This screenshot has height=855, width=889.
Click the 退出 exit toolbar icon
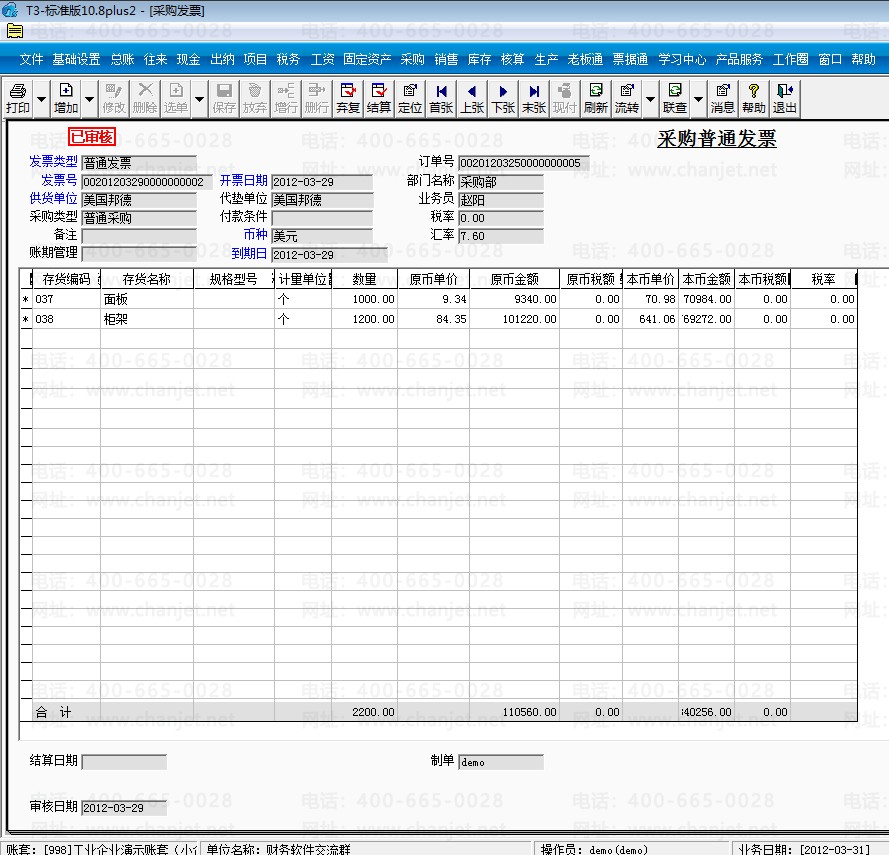pyautogui.click(x=785, y=99)
